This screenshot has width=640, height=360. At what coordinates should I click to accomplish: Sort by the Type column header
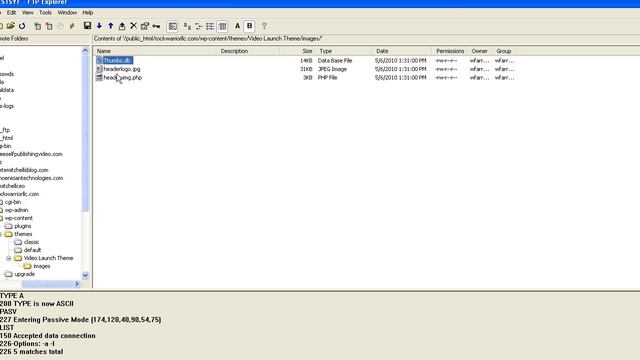[x=343, y=51]
